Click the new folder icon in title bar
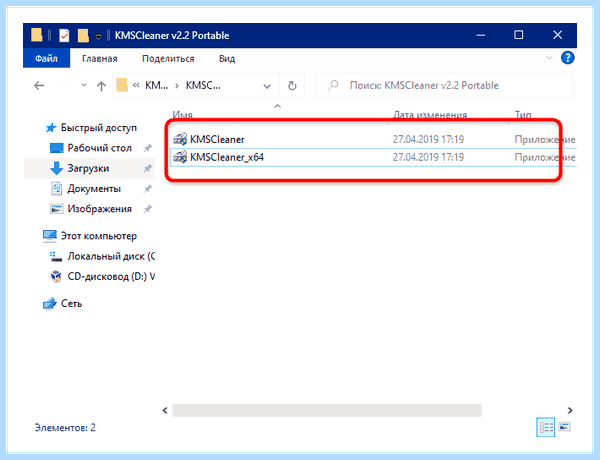The width and height of the screenshot is (600, 460). [83, 36]
